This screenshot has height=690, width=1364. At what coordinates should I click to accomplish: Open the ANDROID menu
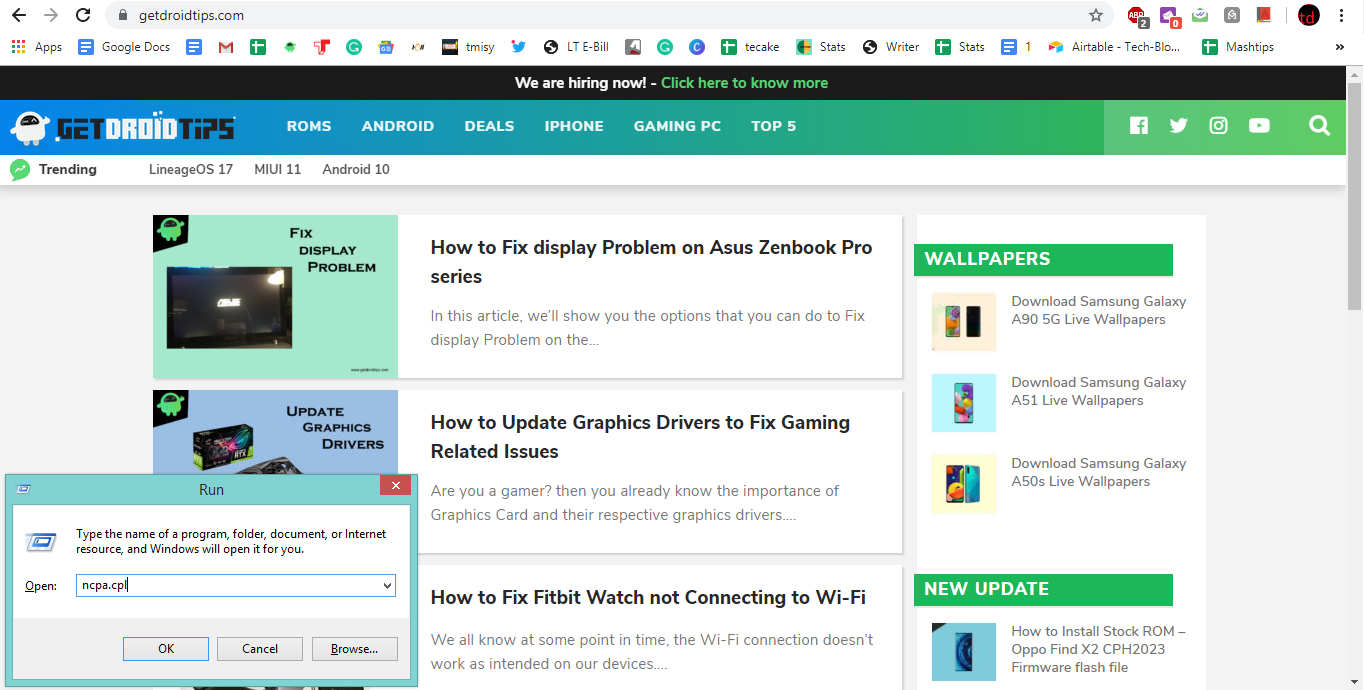pos(398,126)
